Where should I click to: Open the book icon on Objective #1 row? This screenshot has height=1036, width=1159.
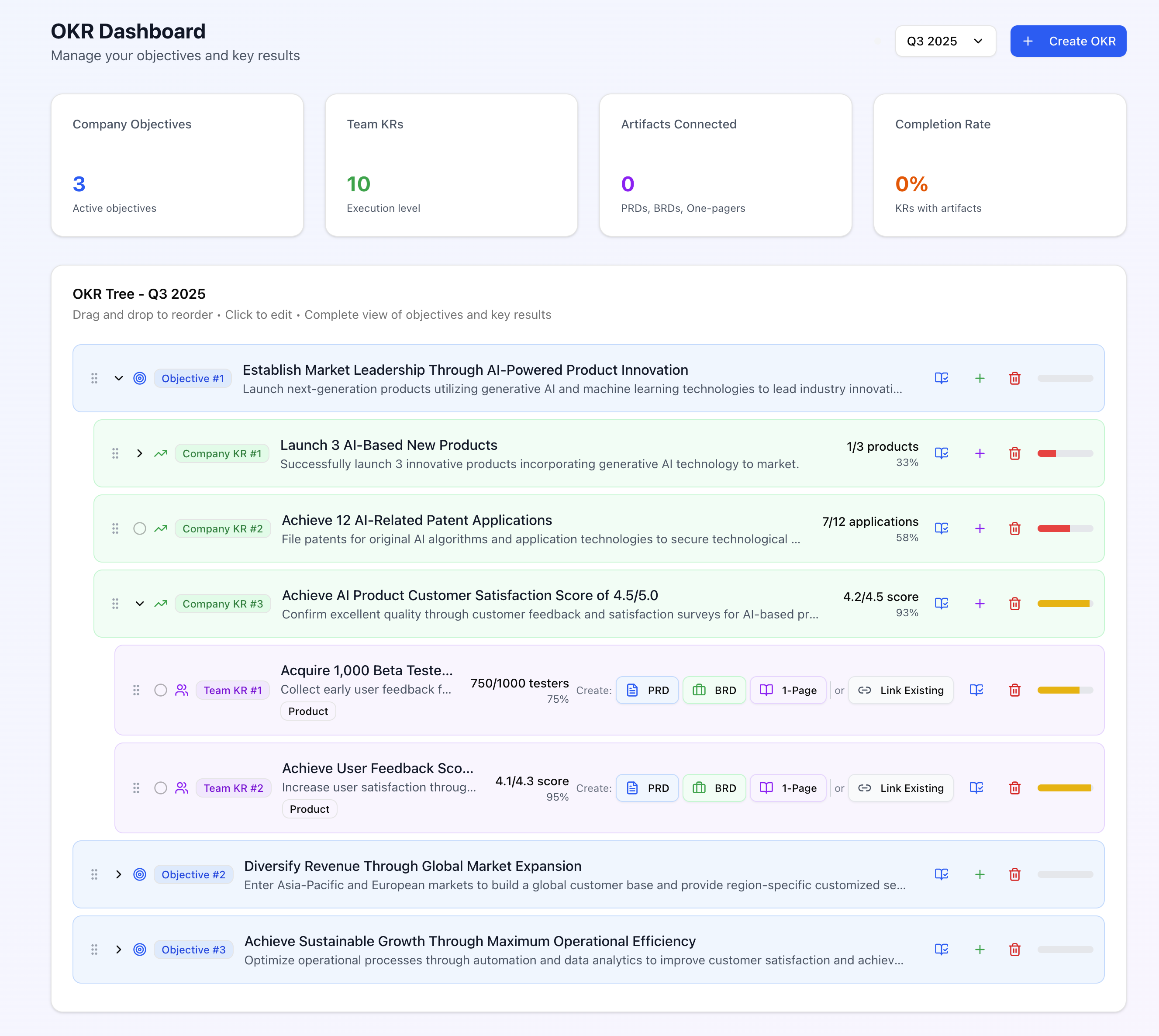click(x=941, y=378)
